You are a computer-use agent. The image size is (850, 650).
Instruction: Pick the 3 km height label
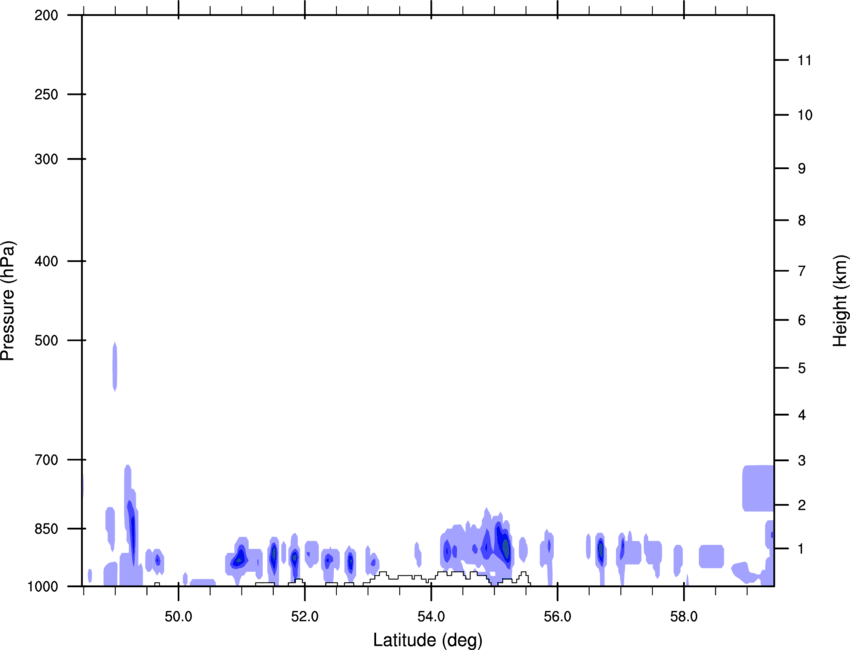pyautogui.click(x=801, y=460)
